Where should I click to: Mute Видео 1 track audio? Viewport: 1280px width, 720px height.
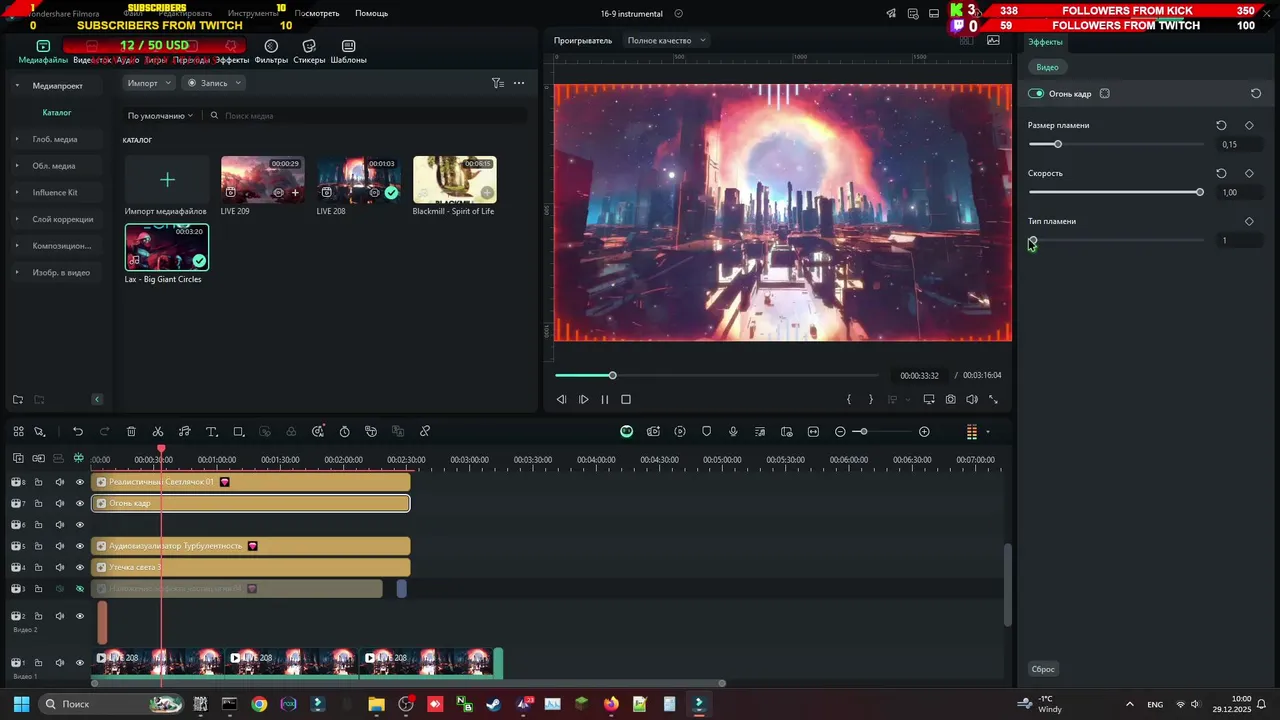[x=59, y=663]
